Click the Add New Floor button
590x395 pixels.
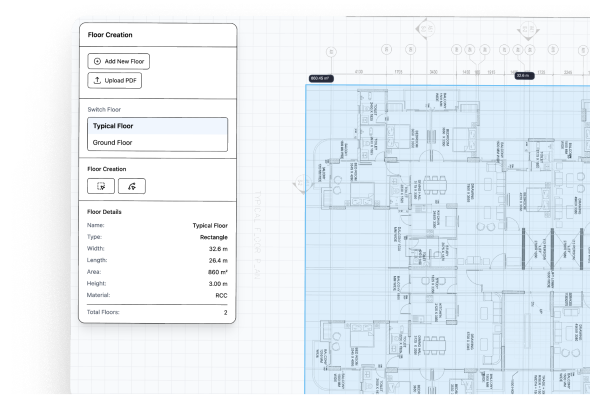pos(119,61)
